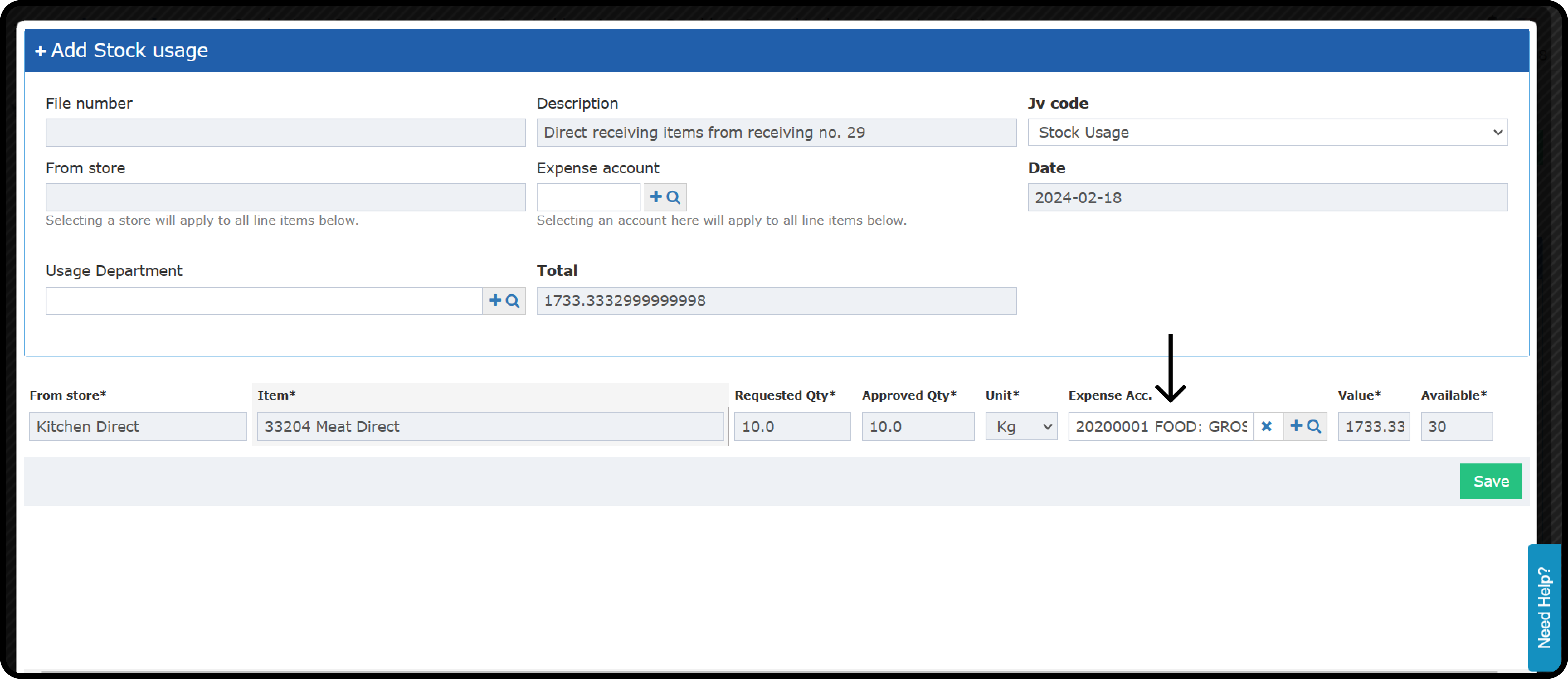
Task: Click the Requested Qty field with 10.0
Action: coord(792,426)
